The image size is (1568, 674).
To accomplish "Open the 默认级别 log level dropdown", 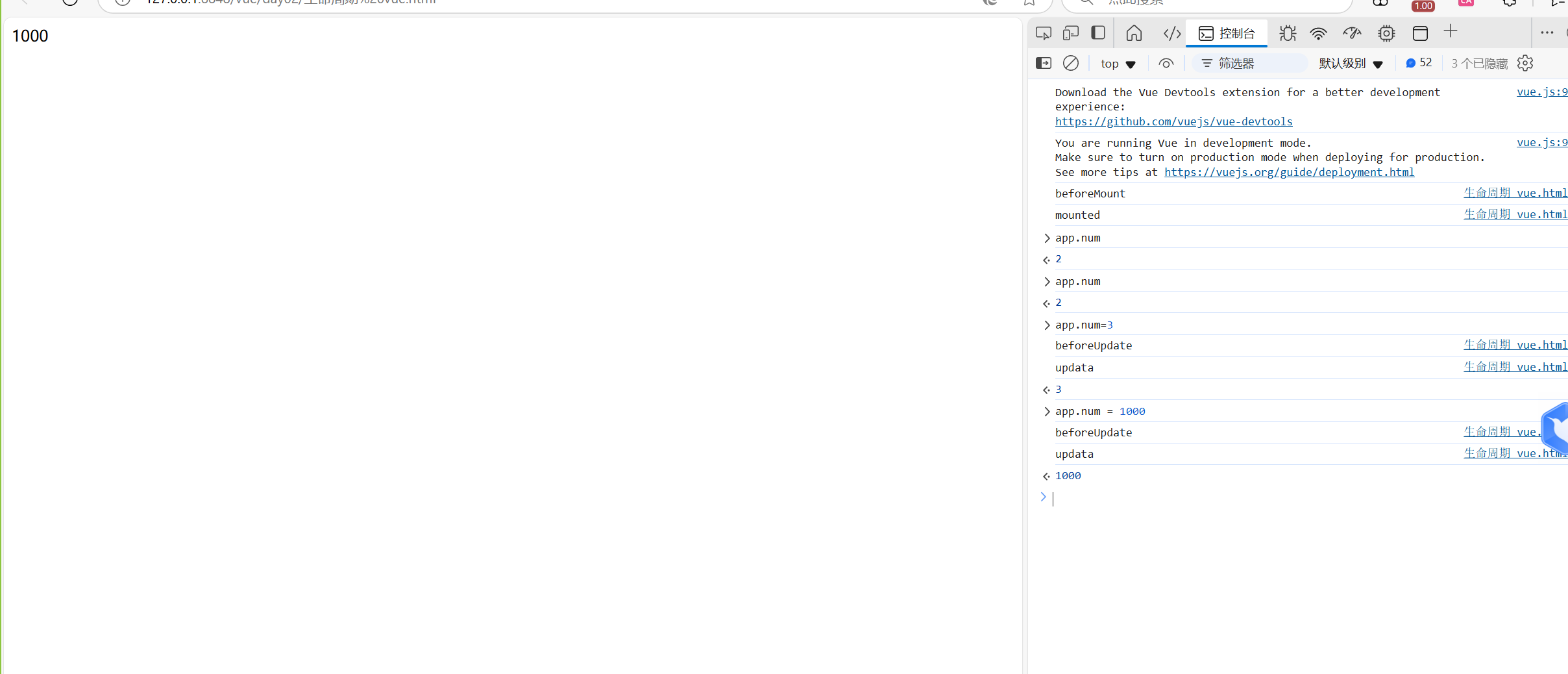I will pos(1351,64).
